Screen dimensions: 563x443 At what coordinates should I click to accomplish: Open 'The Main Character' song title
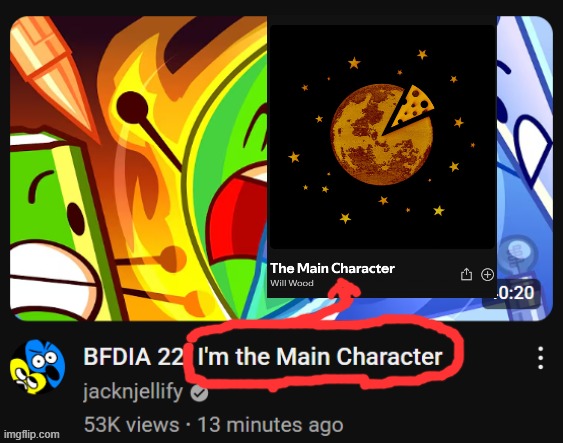point(332,268)
